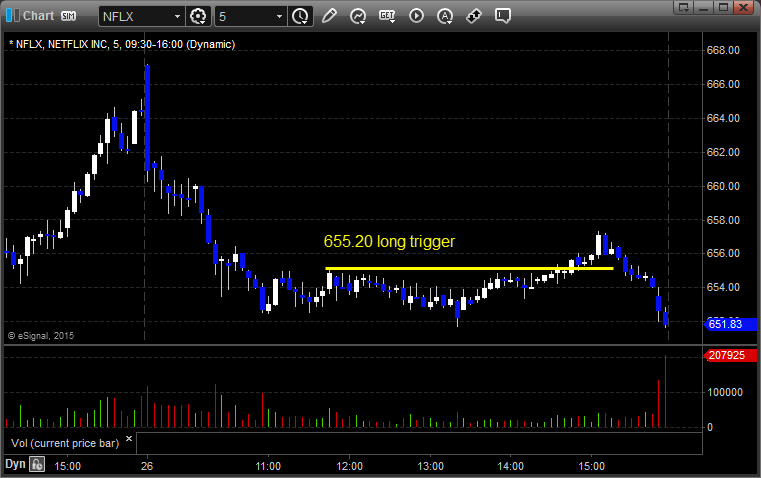
Task: Open the chart comment bubble icon
Action: coord(503,16)
